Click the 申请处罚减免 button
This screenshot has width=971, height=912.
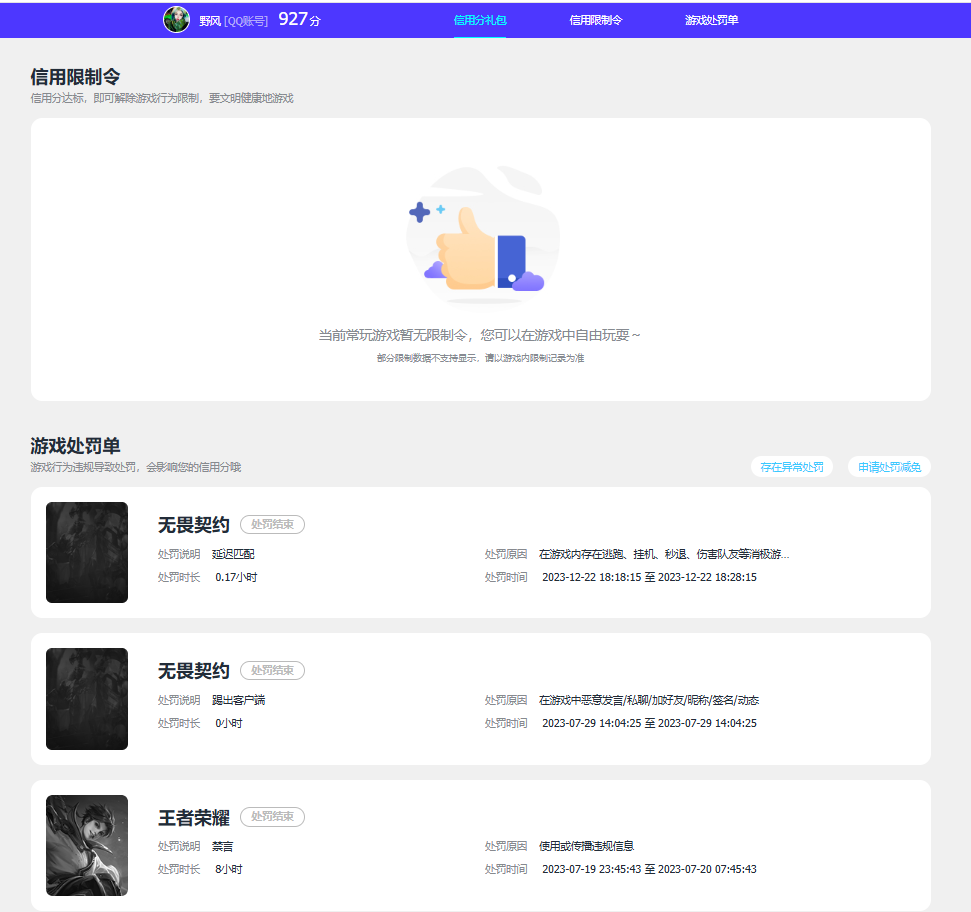[889, 467]
